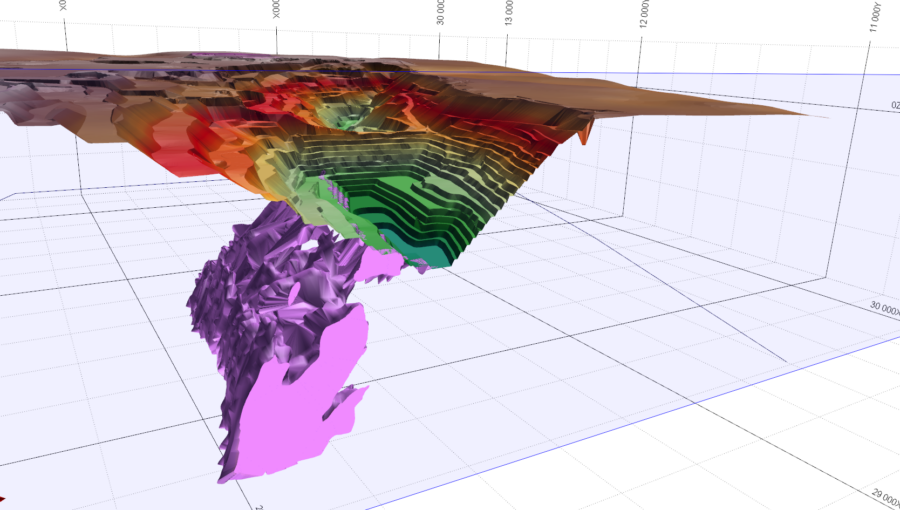
Task: Click the 29 000X axis label
Action: [x=885, y=496]
